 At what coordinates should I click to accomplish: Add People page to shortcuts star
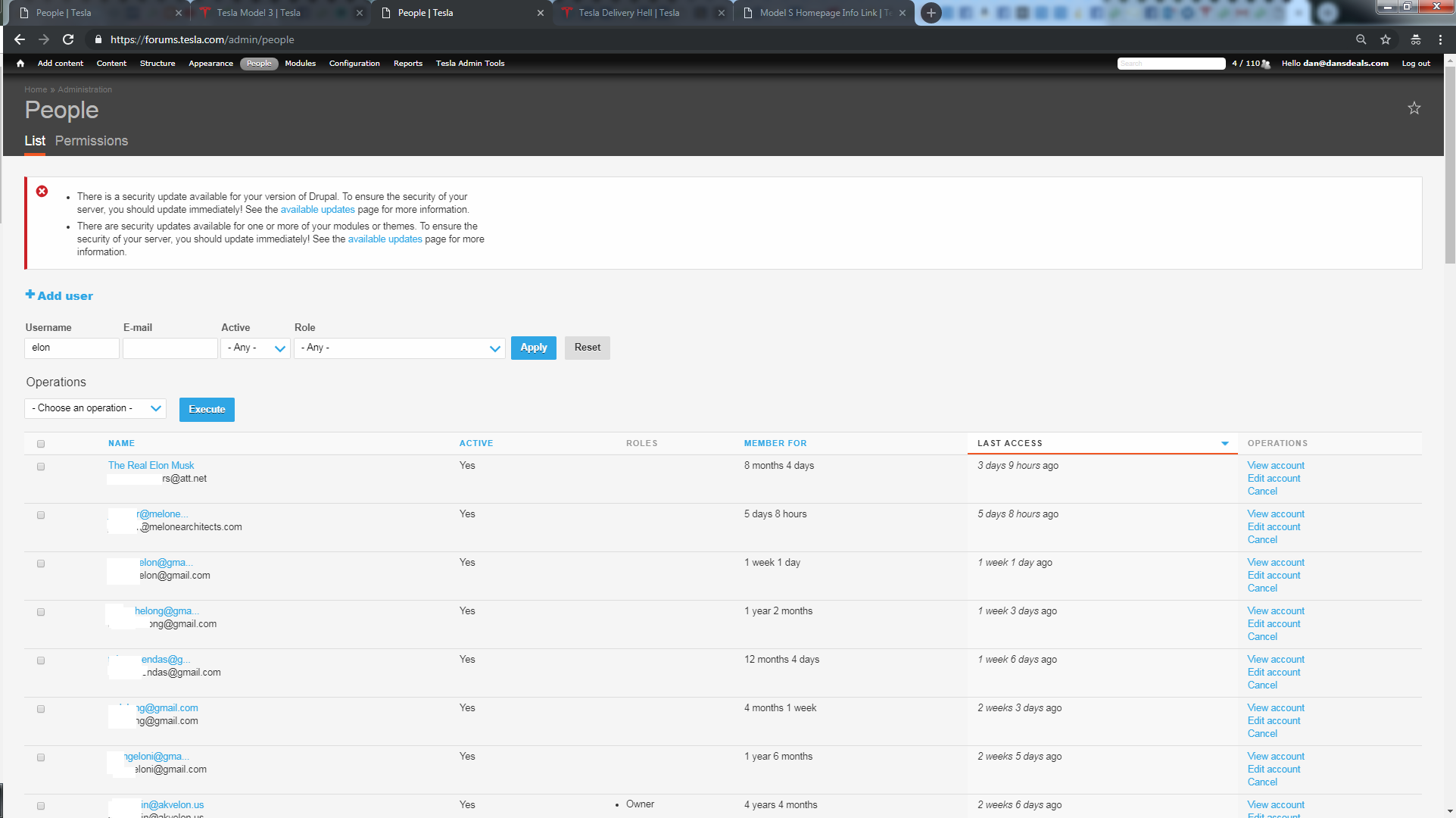click(1414, 108)
